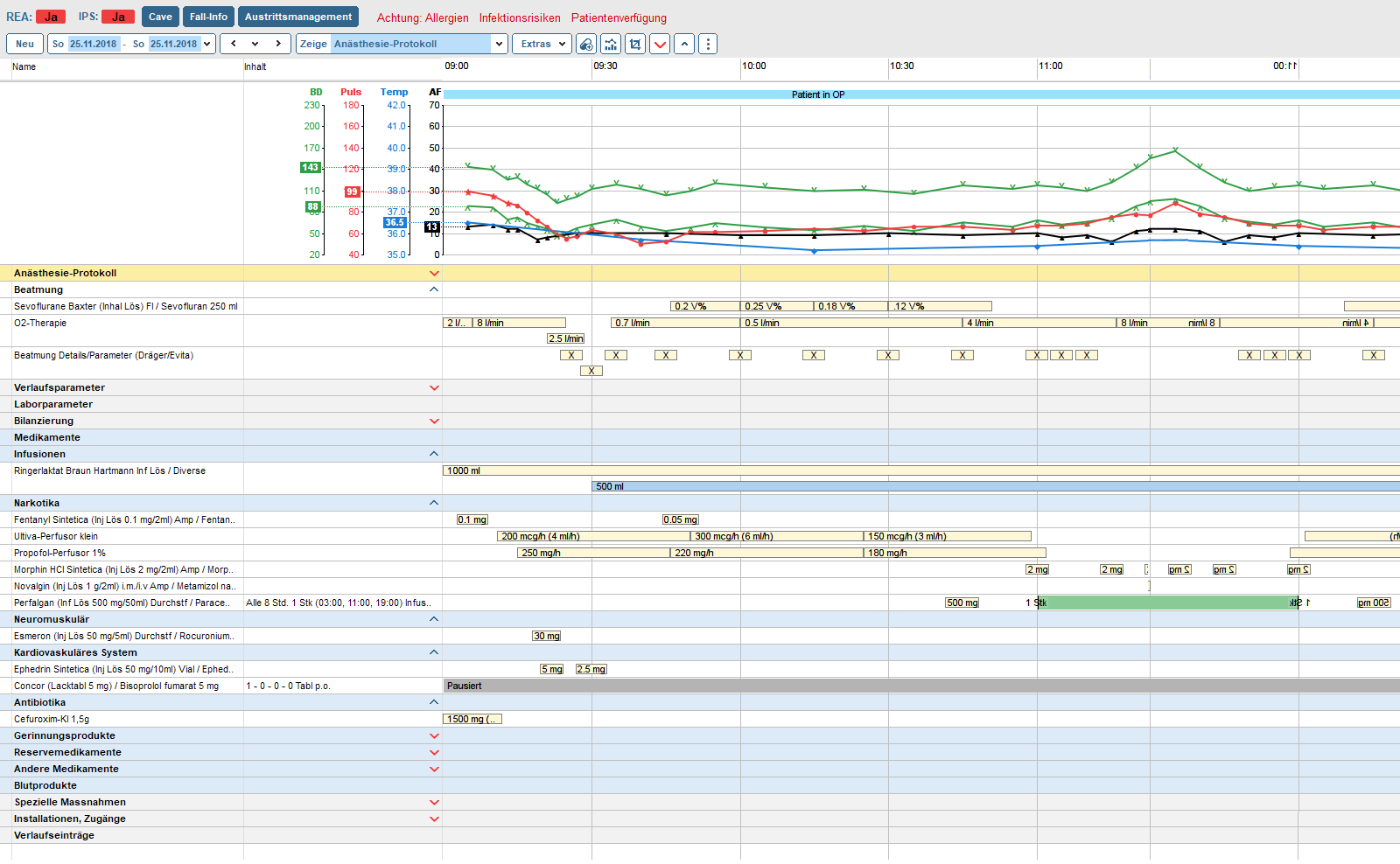Click the Esmeron 30 mg dose entry
The height and width of the screenshot is (864, 1400).
pyautogui.click(x=547, y=636)
